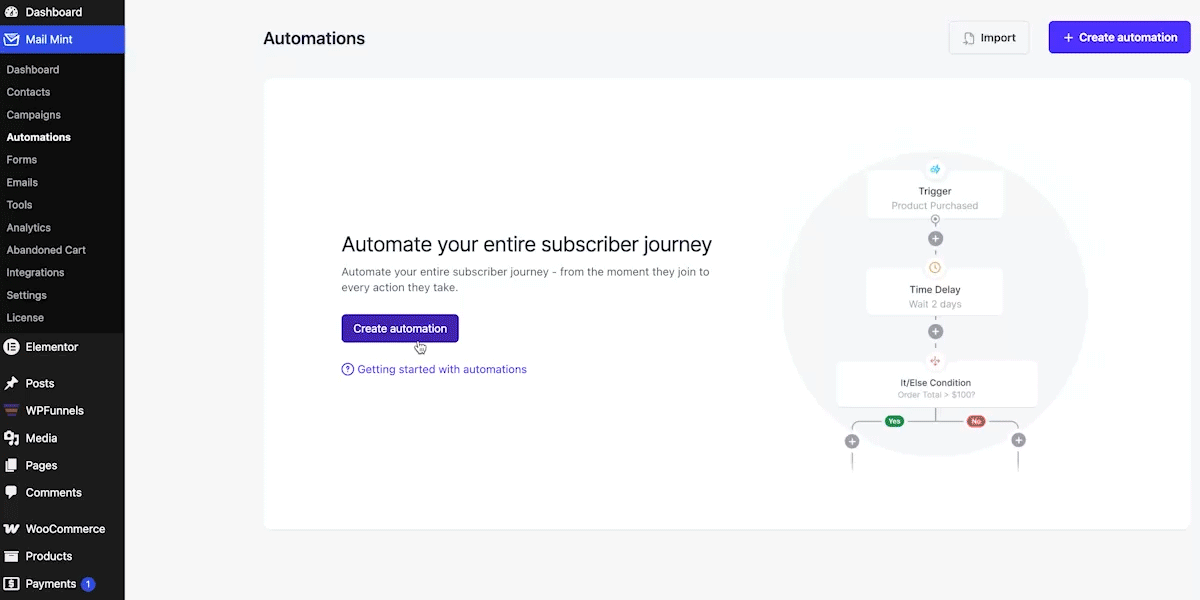Click the Posts pin icon
The height and width of the screenshot is (600, 1200).
tap(11, 383)
